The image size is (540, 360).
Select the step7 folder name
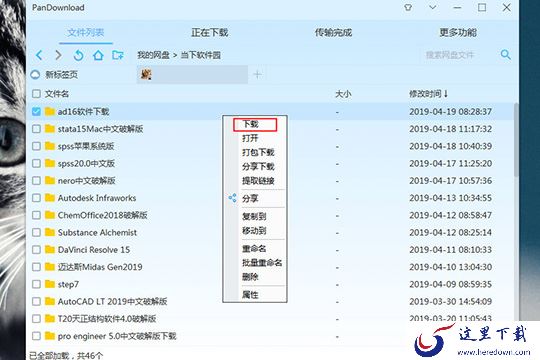coord(68,284)
